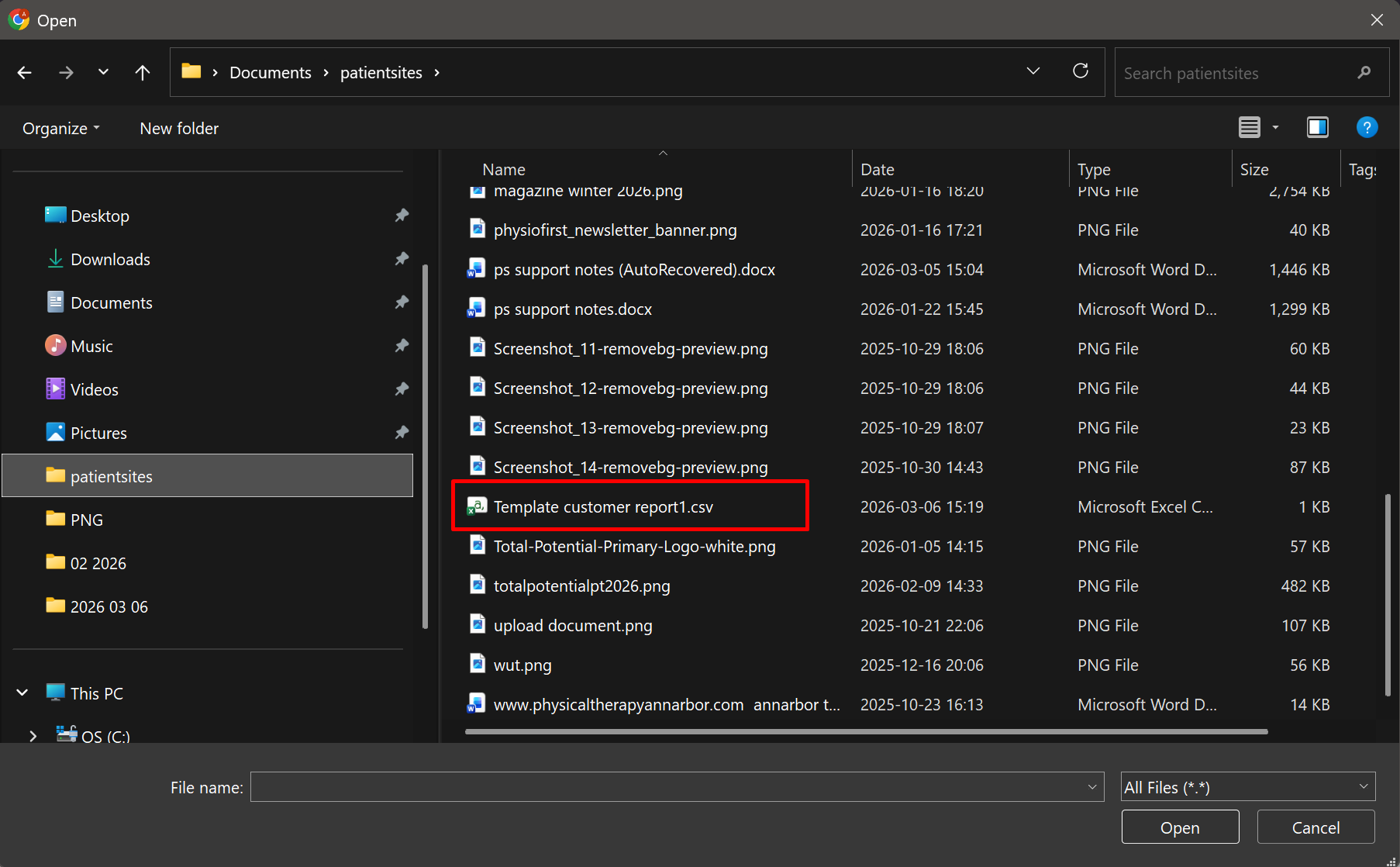This screenshot has width=1400, height=867.
Task: Expand the address bar history dropdown
Action: [x=1033, y=71]
